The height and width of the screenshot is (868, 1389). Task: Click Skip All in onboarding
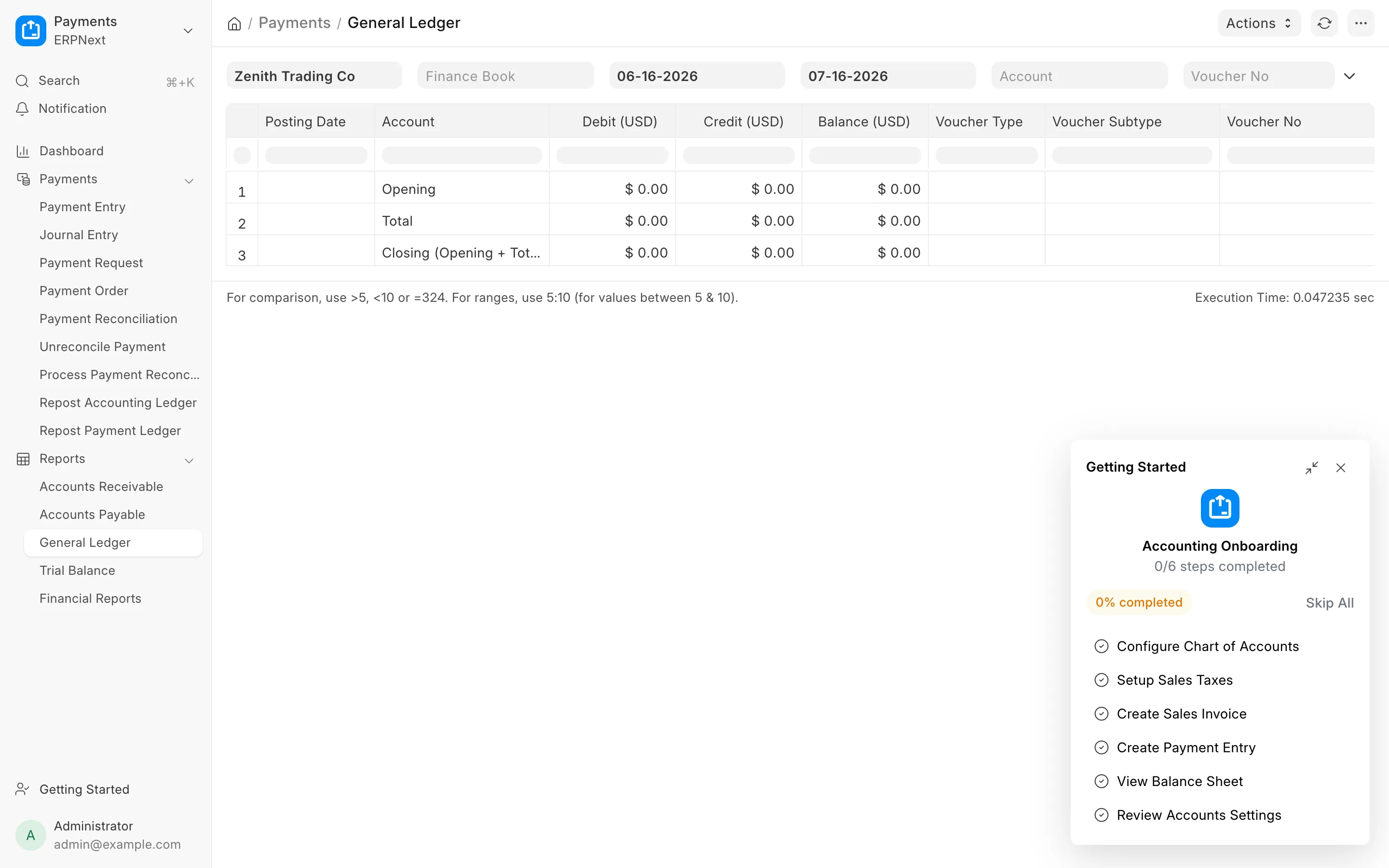click(x=1329, y=603)
